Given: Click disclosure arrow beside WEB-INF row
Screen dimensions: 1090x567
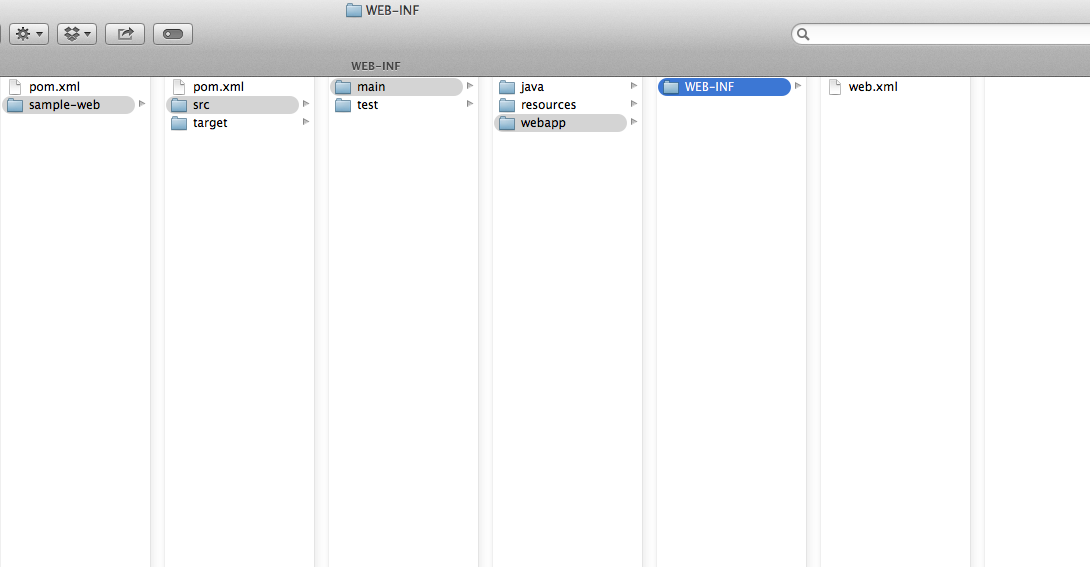Looking at the screenshot, I should click(x=798, y=85).
